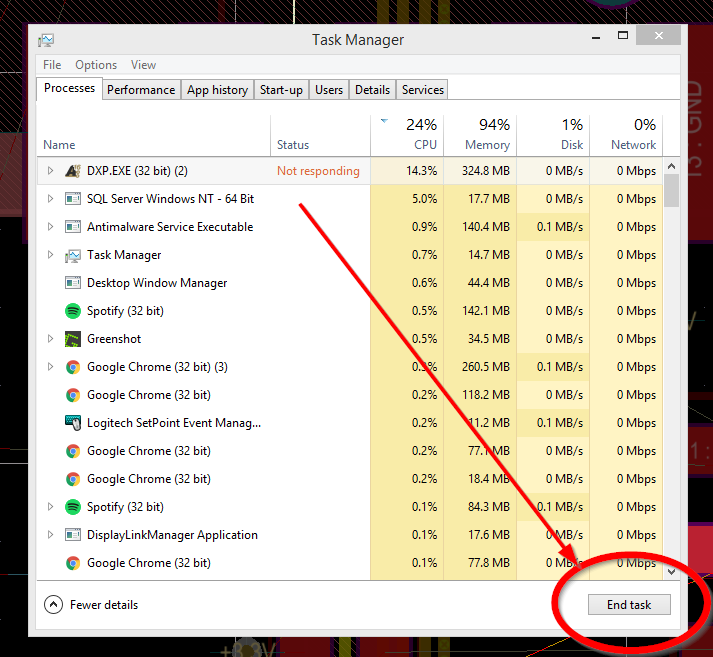Click the Greenshot process icon
The image size is (713, 657).
pos(73,339)
